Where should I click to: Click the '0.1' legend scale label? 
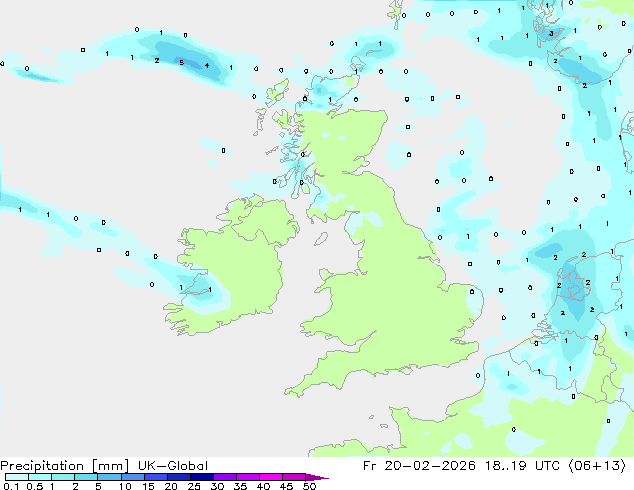11,486
